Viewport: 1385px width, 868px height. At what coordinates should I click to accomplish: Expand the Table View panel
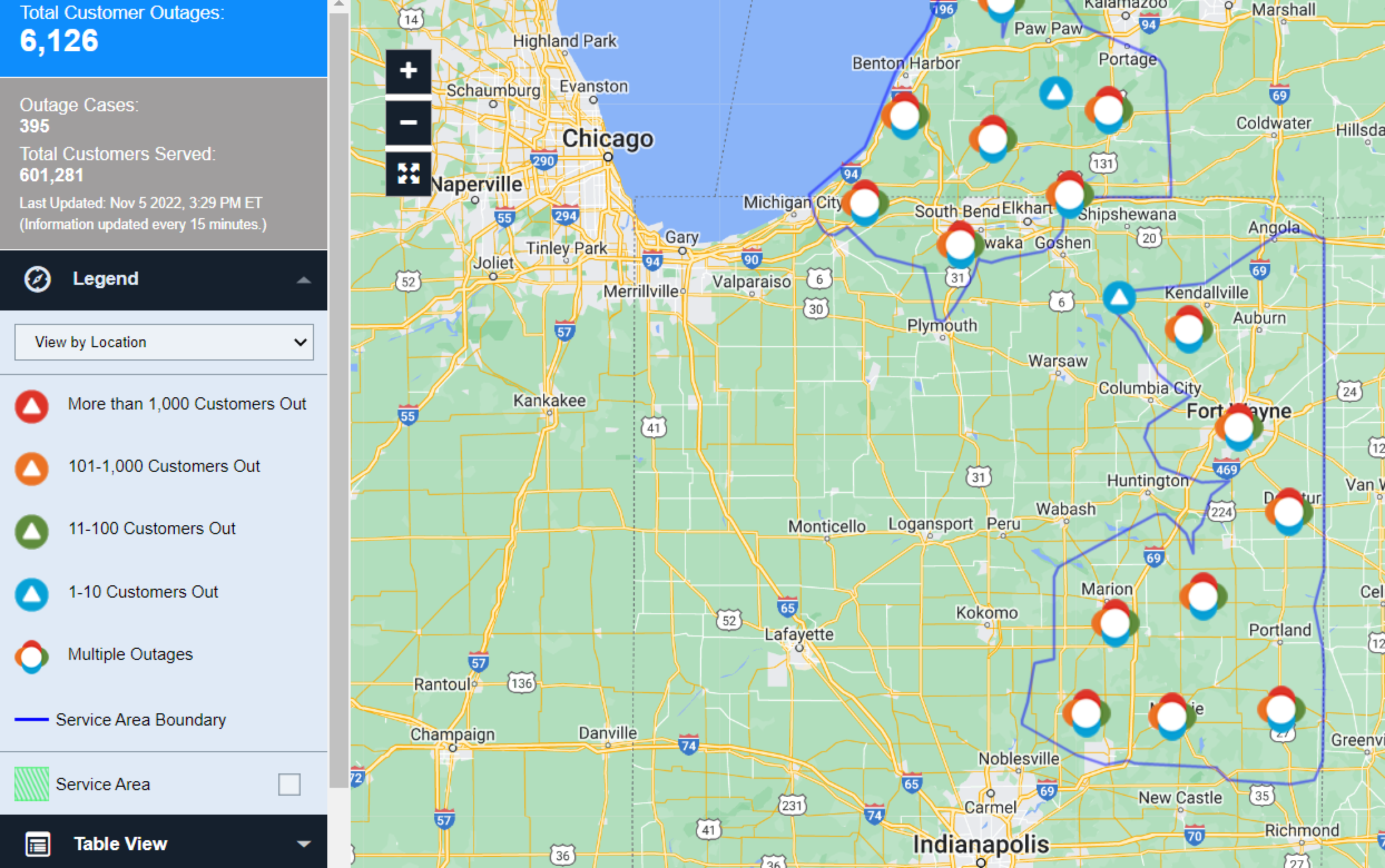pos(304,844)
